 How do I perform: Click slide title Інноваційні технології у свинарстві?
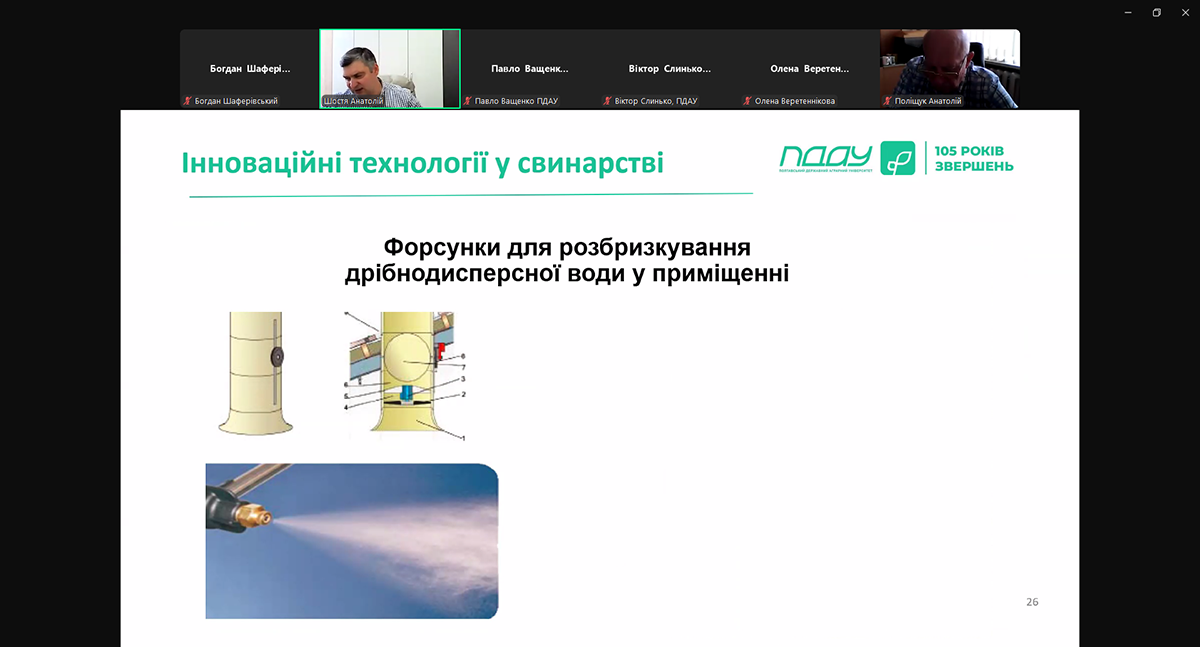click(422, 163)
